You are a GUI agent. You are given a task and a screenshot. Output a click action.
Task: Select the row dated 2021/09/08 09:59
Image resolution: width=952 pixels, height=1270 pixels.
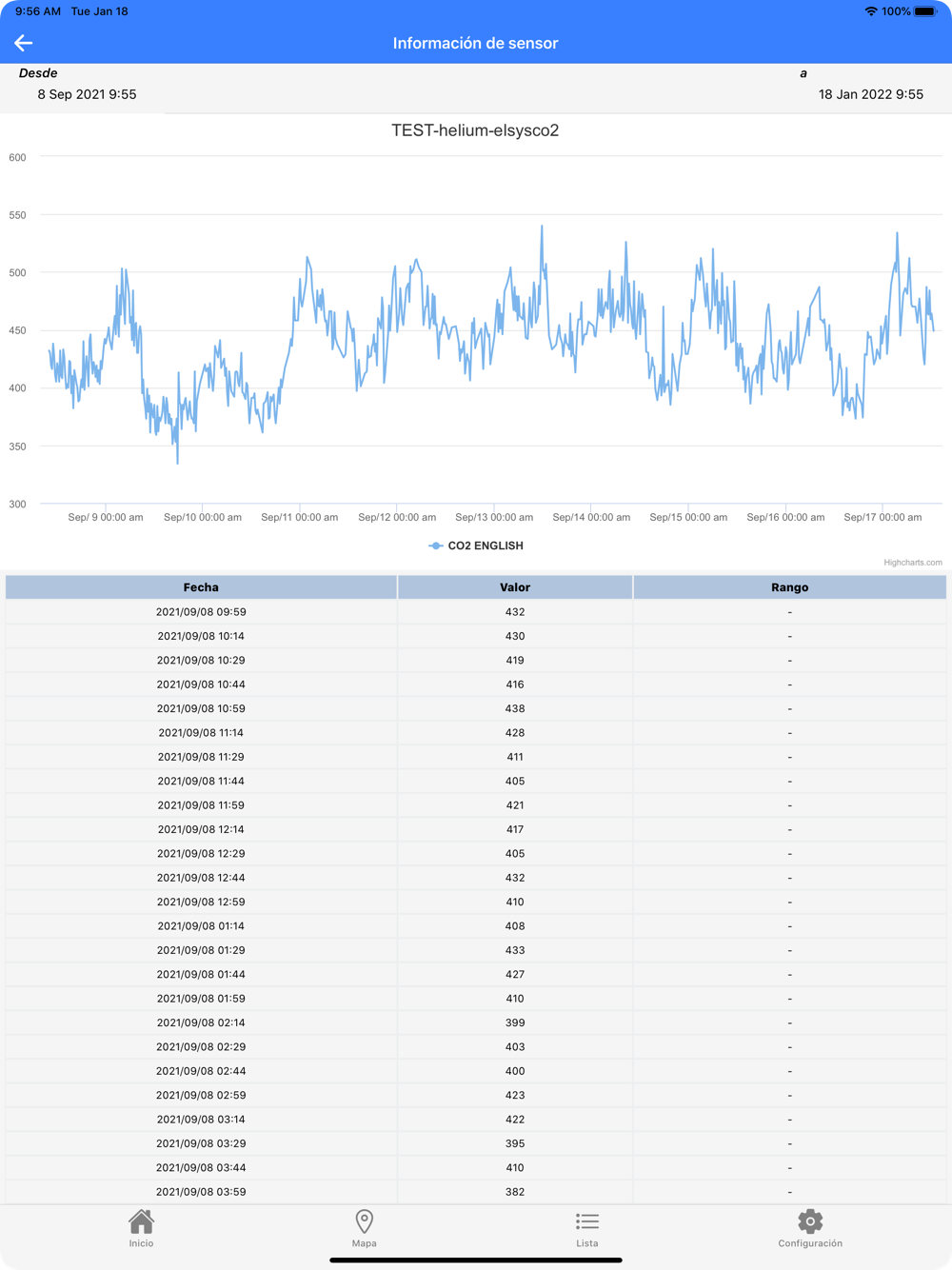click(476, 612)
